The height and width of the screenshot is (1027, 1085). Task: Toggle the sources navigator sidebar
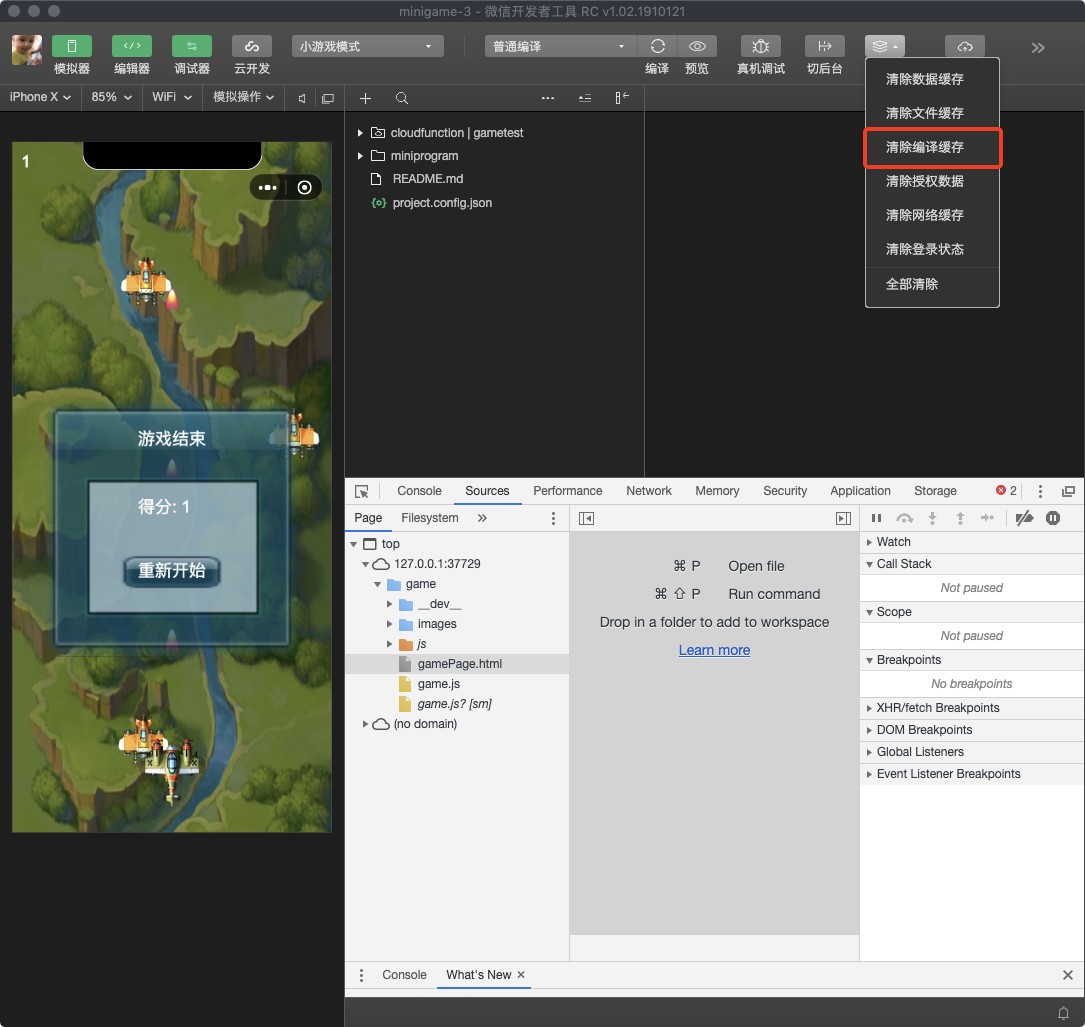tap(586, 518)
